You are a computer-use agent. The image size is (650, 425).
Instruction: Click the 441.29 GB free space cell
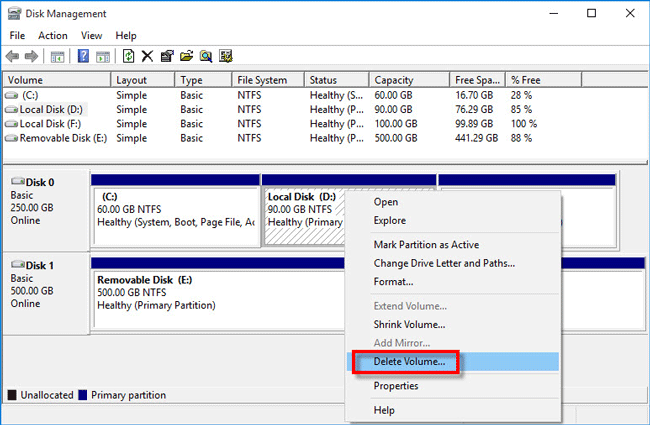tap(477, 138)
